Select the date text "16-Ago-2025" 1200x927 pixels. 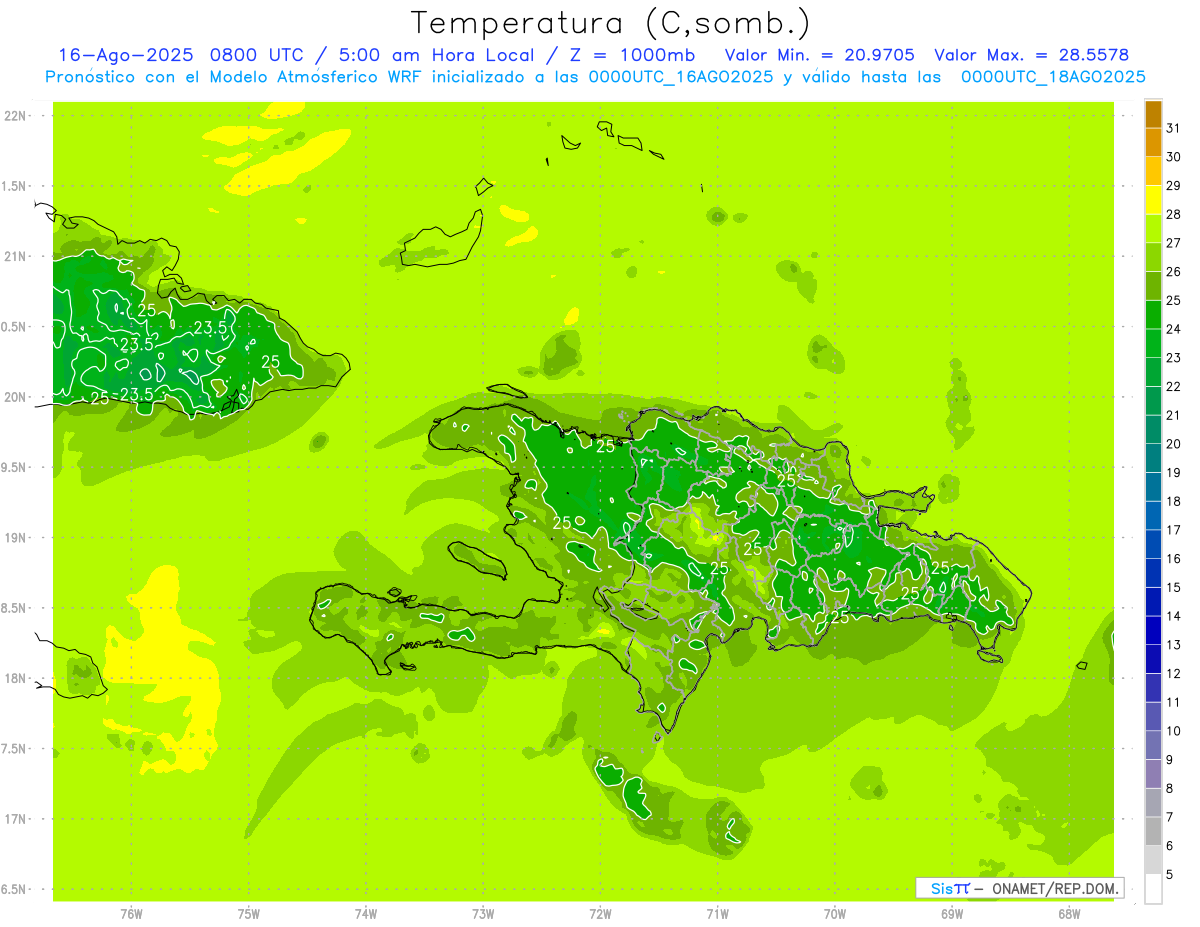click(x=127, y=55)
